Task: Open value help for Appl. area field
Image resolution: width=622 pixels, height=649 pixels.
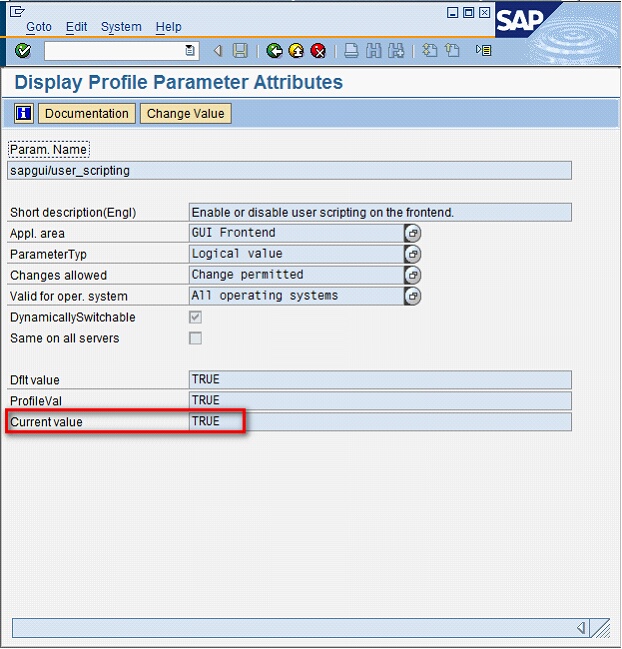Action: coord(412,233)
